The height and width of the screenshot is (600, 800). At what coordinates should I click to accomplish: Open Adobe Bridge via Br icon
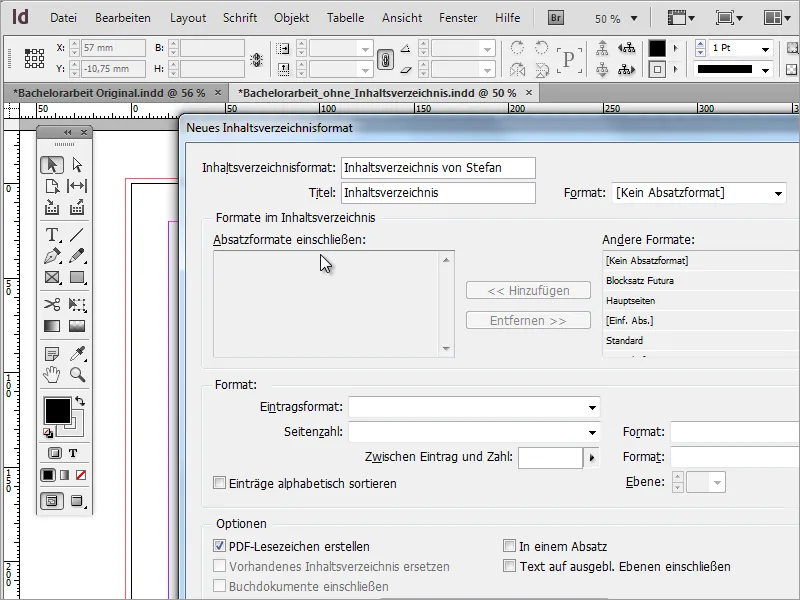556,18
